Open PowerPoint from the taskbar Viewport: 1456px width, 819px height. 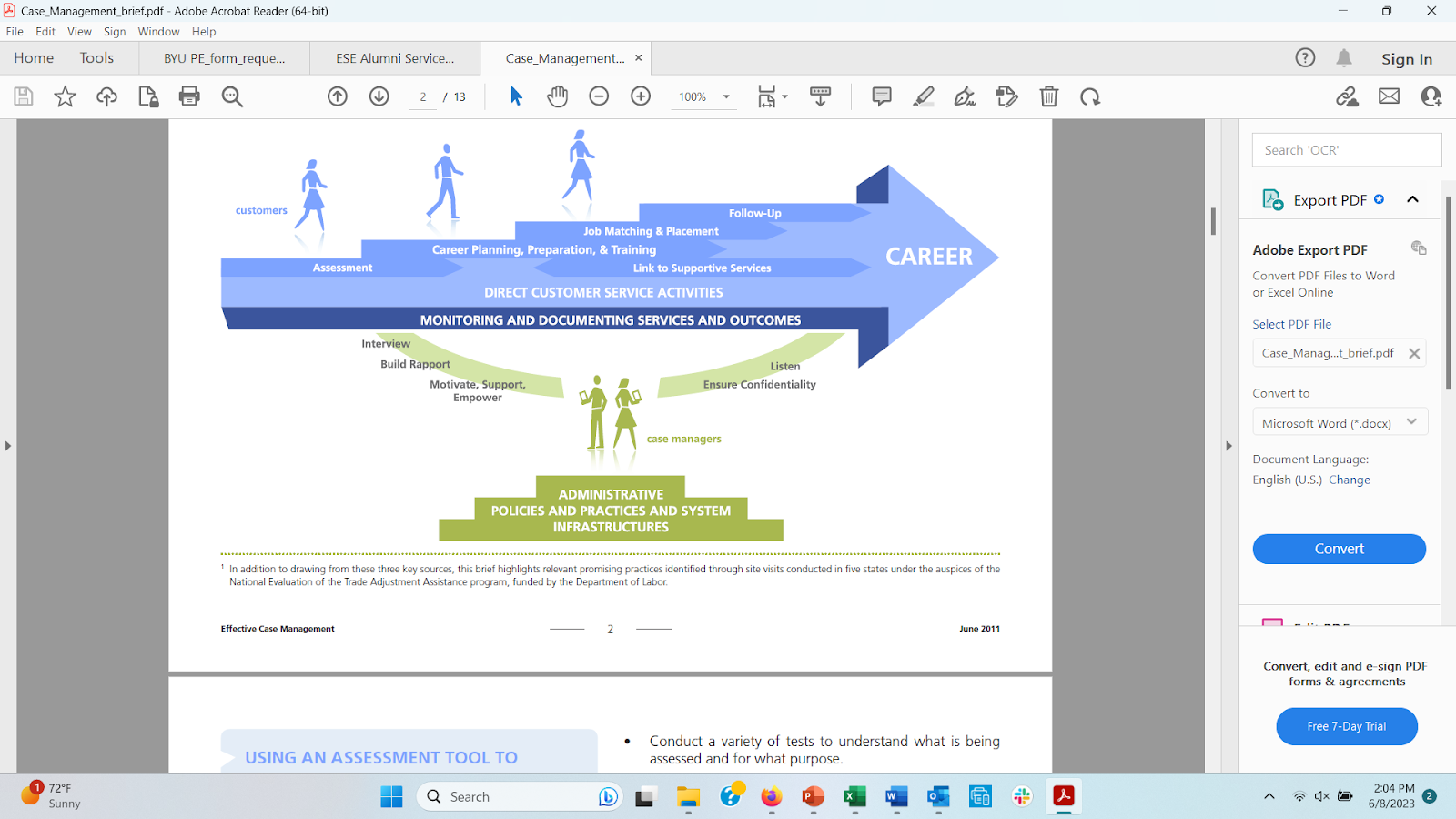pos(813,797)
